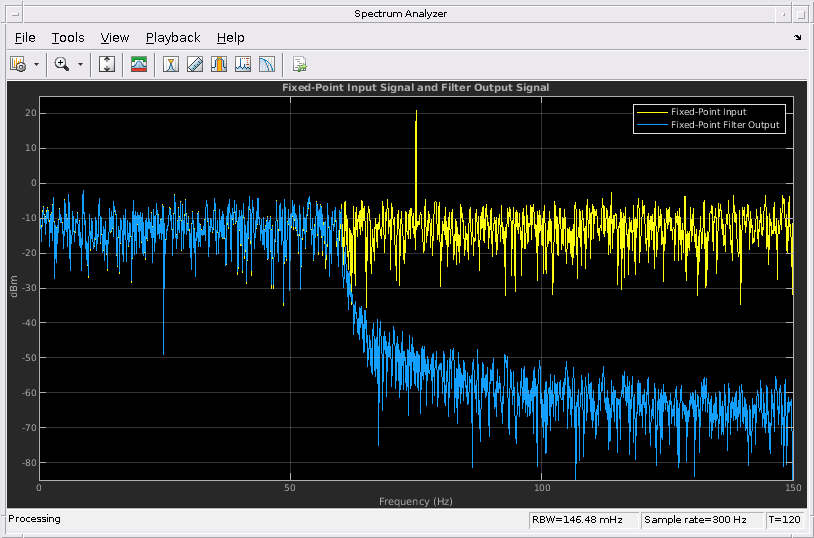Screen dimensions: 814x538
Task: Click the ruler measurement toolbar icon
Action: 195,64
